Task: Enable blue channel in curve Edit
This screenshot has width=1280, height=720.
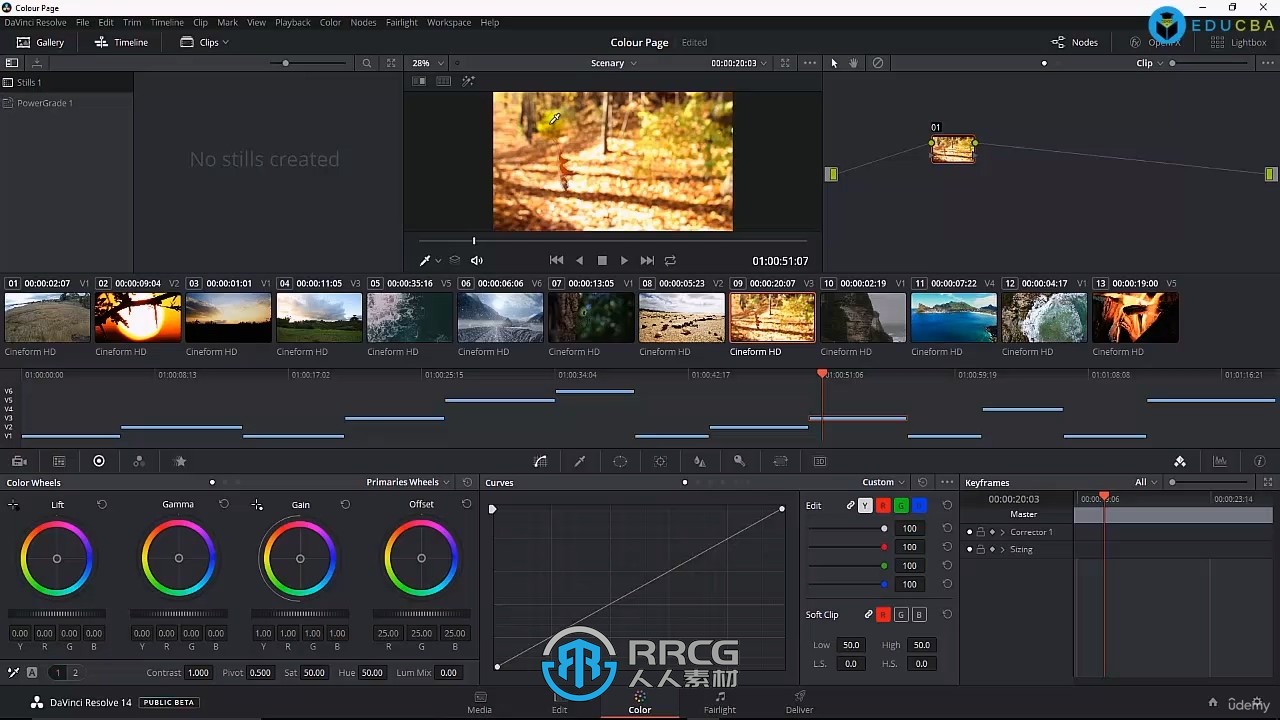Action: tap(919, 506)
